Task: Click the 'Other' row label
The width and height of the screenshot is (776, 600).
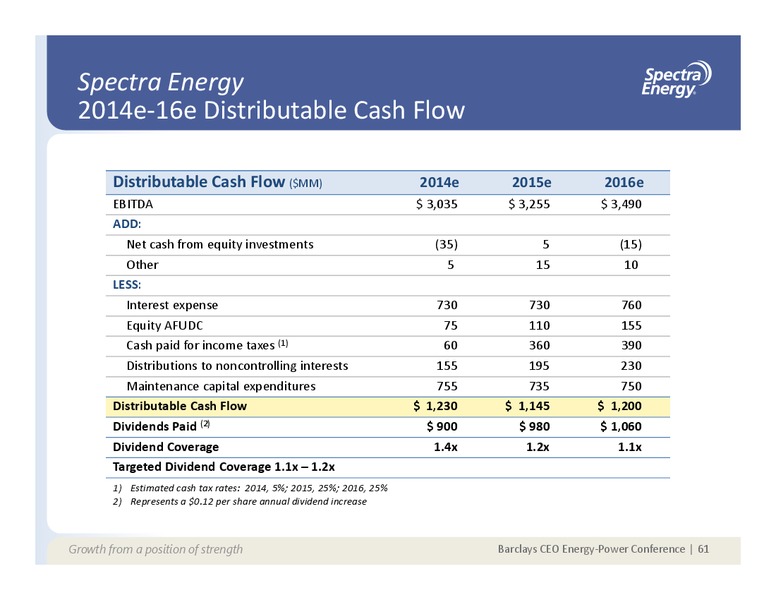Action: pos(142,265)
